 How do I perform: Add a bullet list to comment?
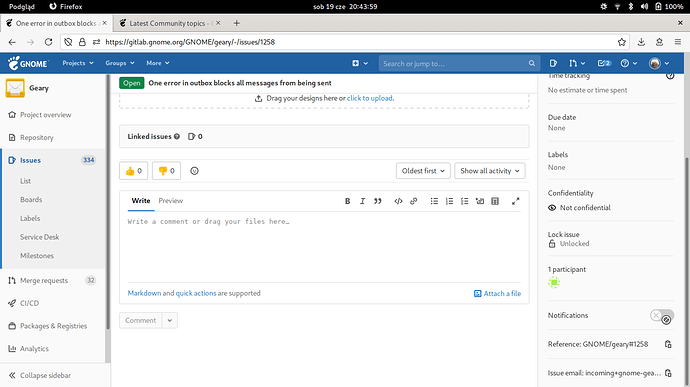(x=434, y=201)
